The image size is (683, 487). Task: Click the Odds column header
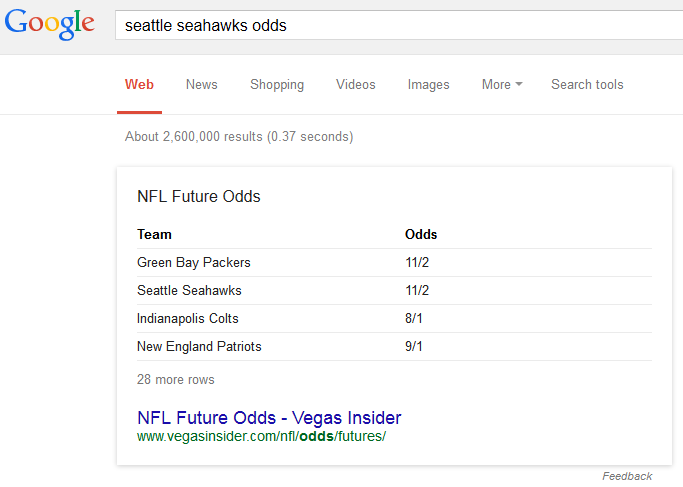pyautogui.click(x=420, y=235)
